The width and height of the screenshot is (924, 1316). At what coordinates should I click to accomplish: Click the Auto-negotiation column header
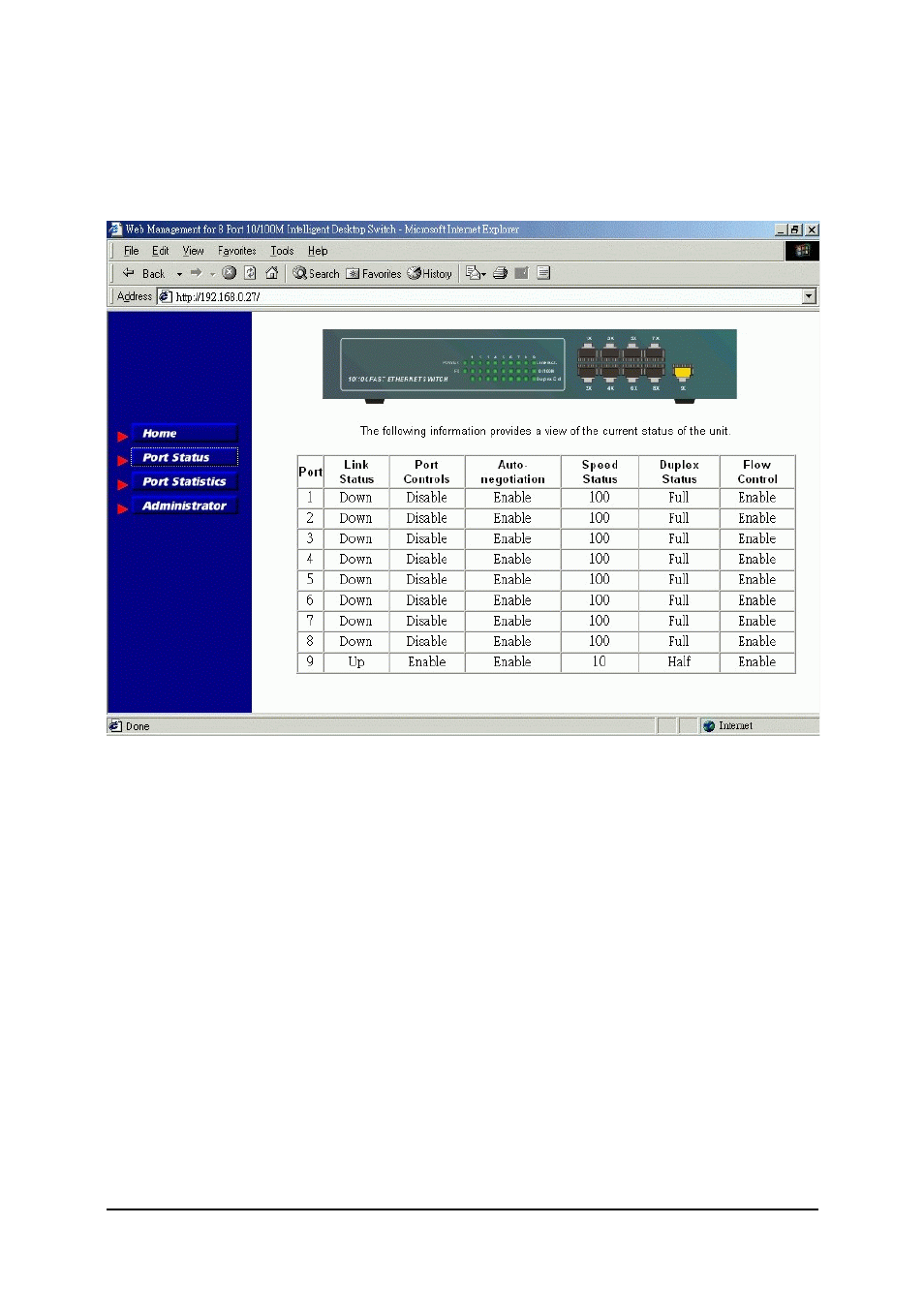pyautogui.click(x=512, y=472)
